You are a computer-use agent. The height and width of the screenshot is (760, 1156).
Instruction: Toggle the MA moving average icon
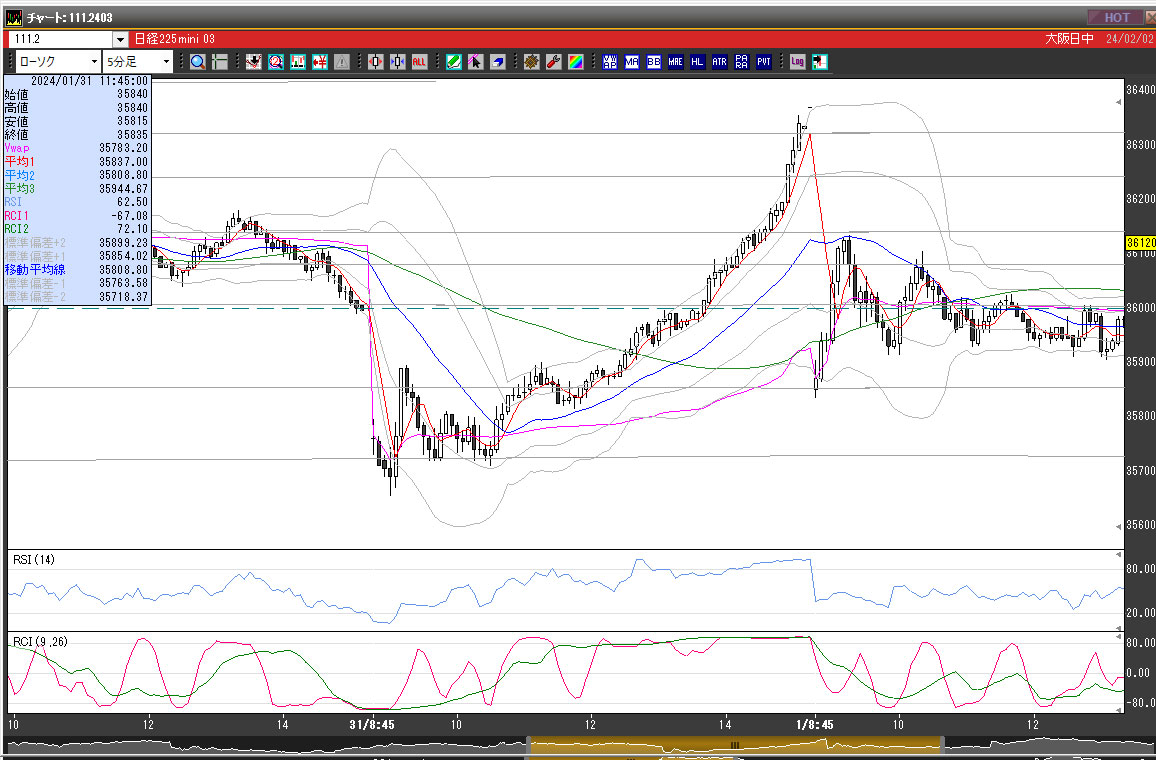[x=632, y=62]
